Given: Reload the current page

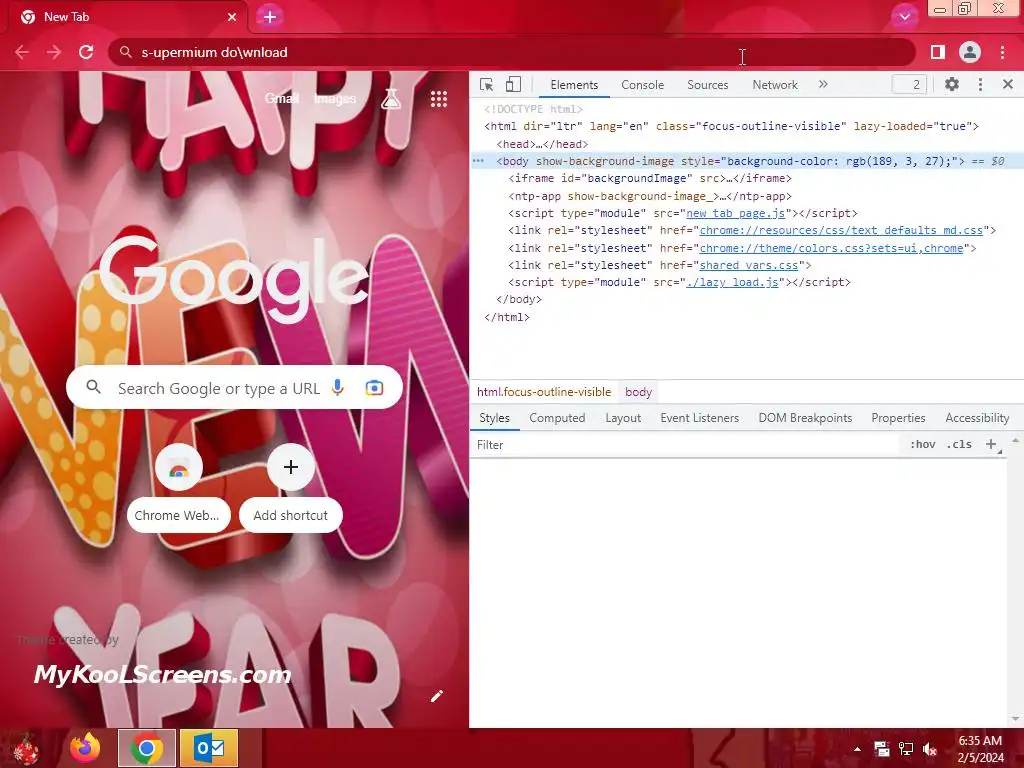Looking at the screenshot, I should click(86, 52).
